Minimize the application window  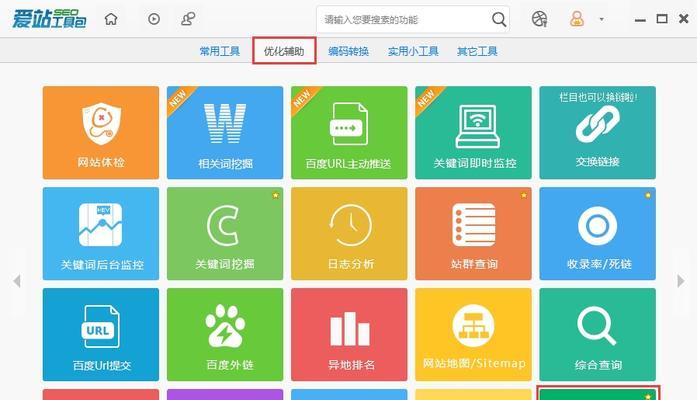point(640,20)
